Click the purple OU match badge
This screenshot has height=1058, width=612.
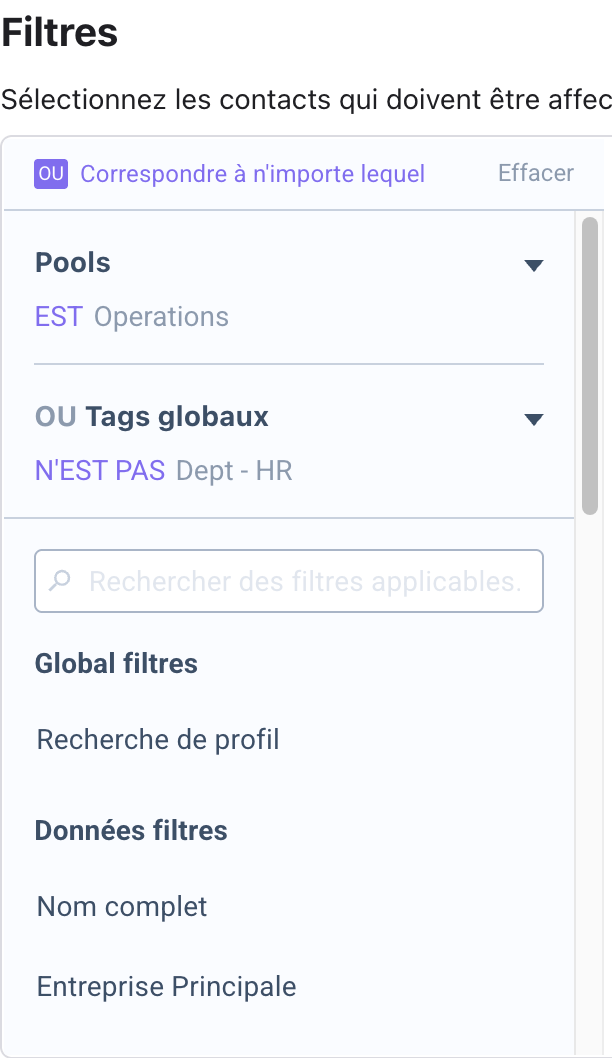pos(51,173)
